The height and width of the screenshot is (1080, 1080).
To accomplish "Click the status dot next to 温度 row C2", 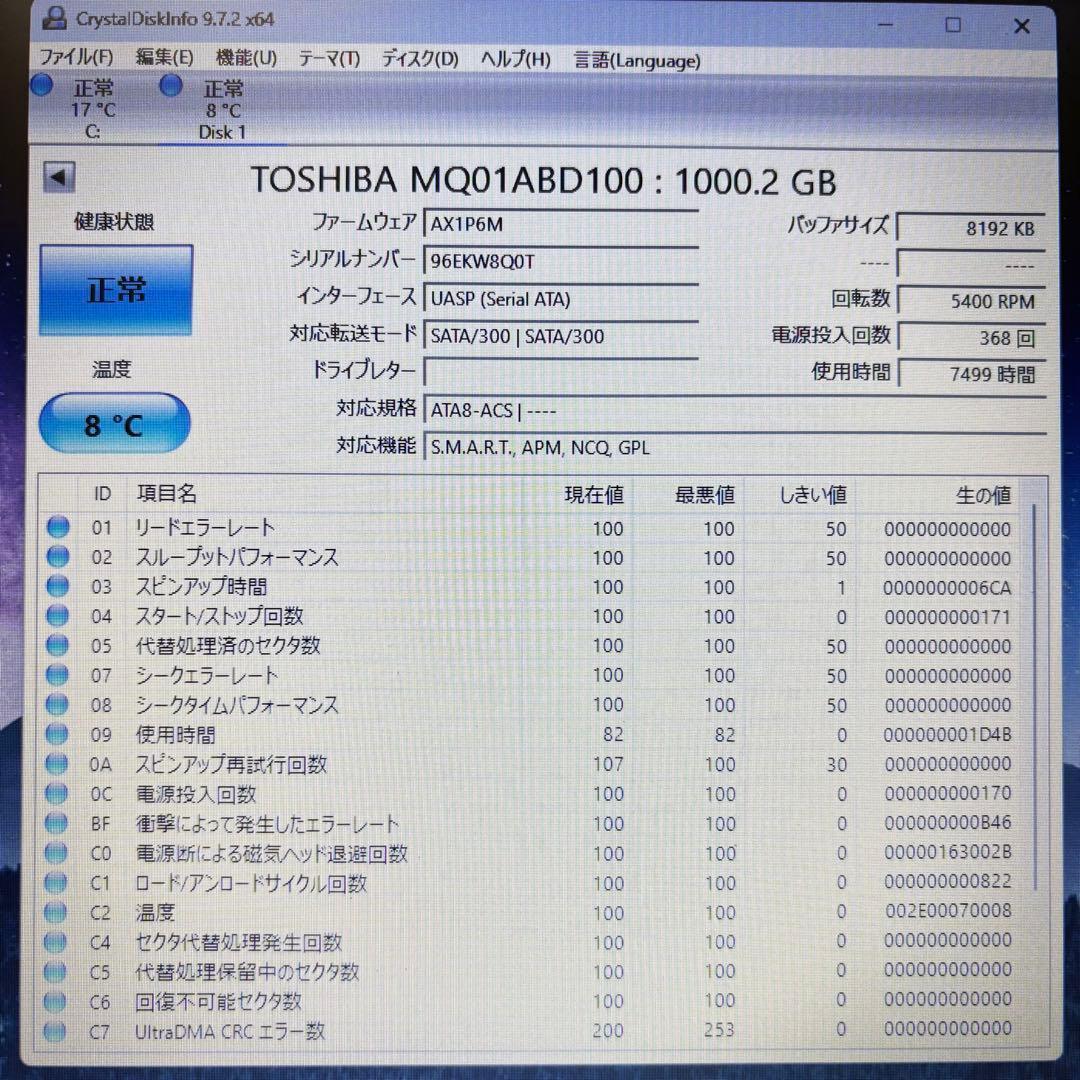I will [57, 912].
